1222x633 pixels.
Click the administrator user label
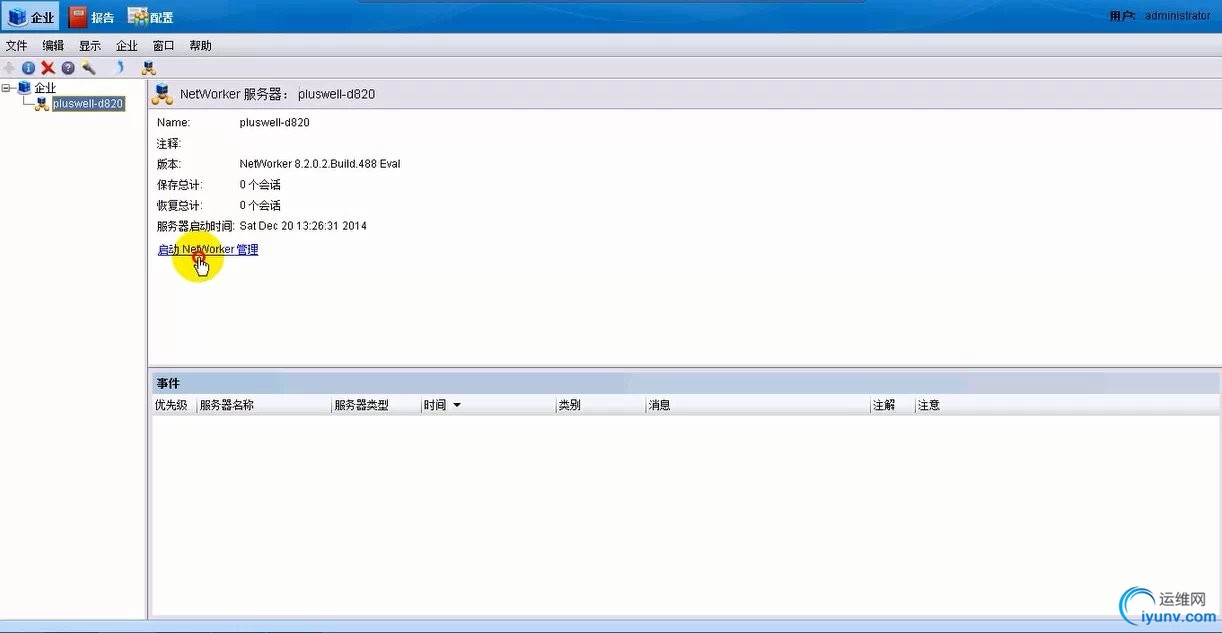(1177, 16)
